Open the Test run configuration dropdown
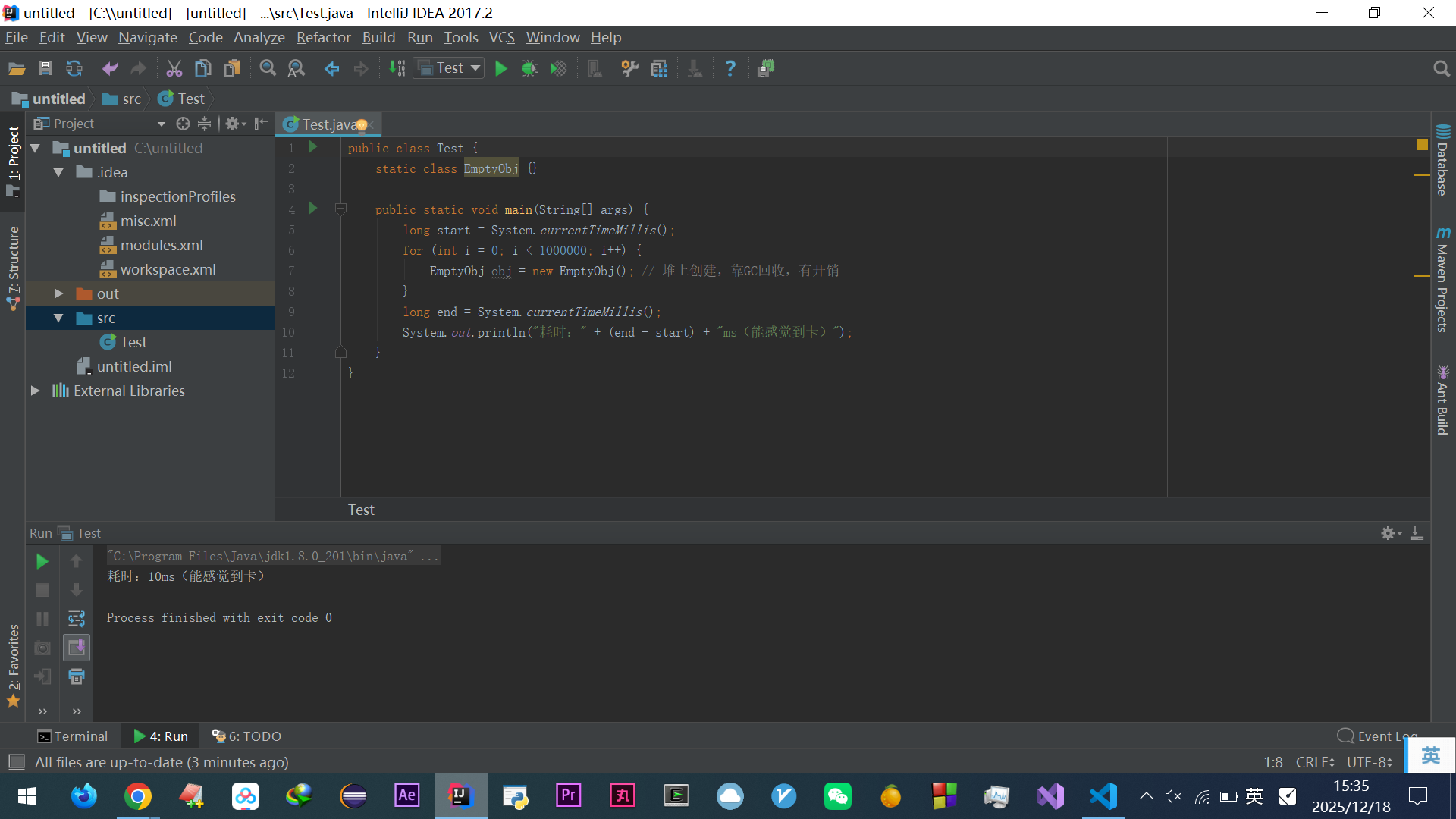Viewport: 1456px width, 819px height. point(450,68)
